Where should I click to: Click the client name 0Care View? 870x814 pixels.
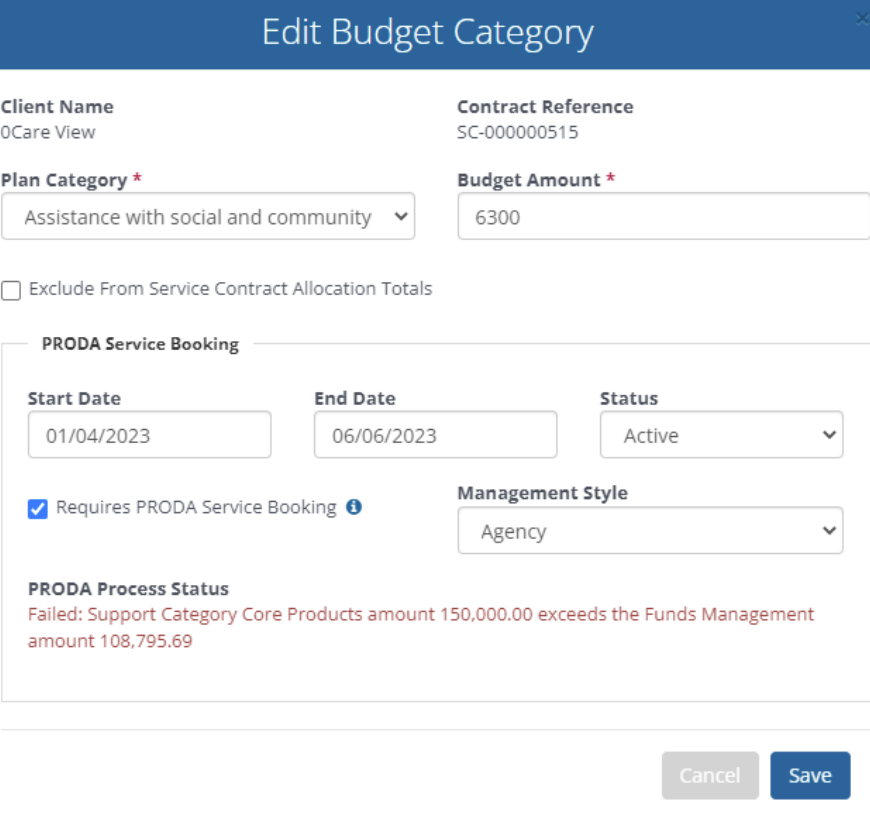coord(48,132)
